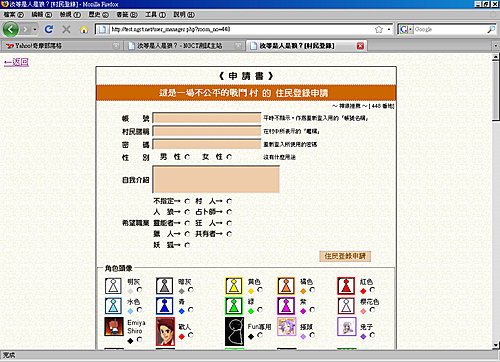Click the 自我介紹 self-introduction text area
Screen dimensions: 500x362
(x=216, y=179)
